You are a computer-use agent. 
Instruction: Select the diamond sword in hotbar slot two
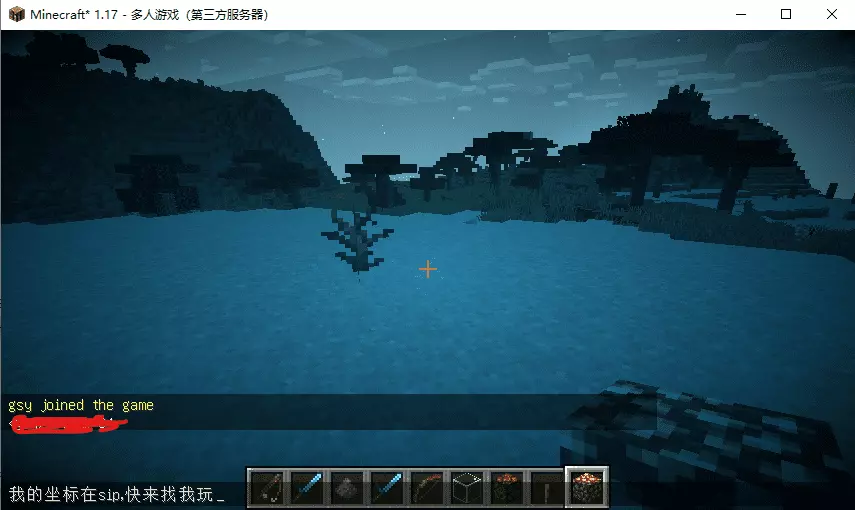click(x=307, y=487)
